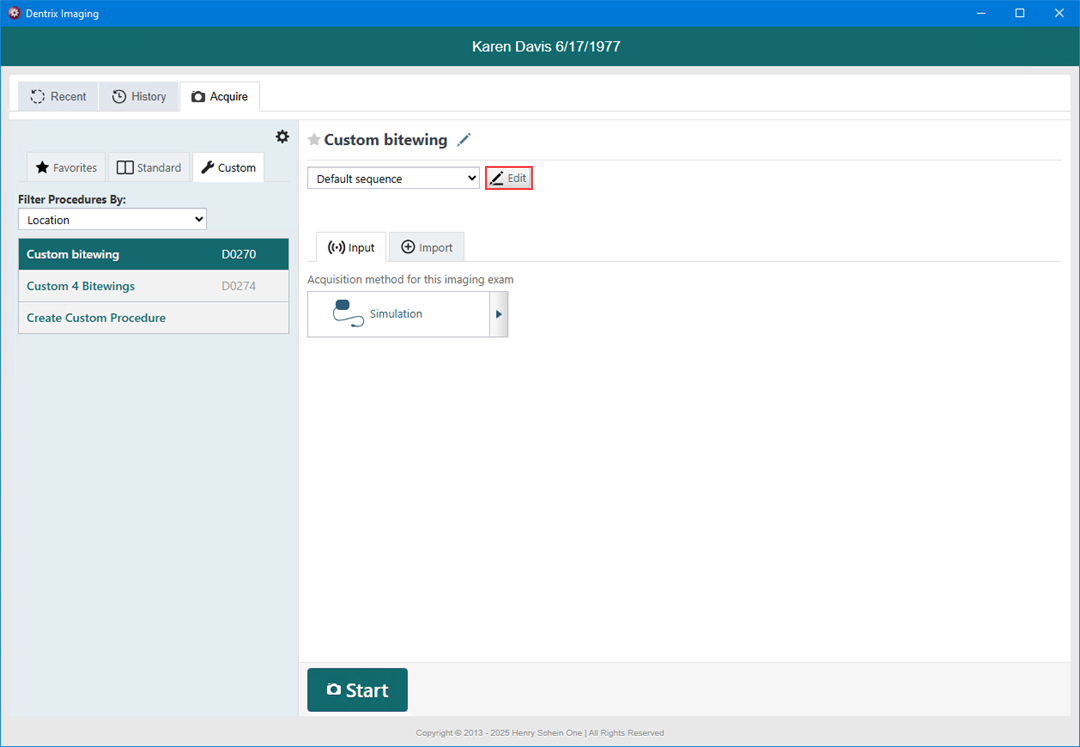Open the Default sequence dropdown

(394, 179)
